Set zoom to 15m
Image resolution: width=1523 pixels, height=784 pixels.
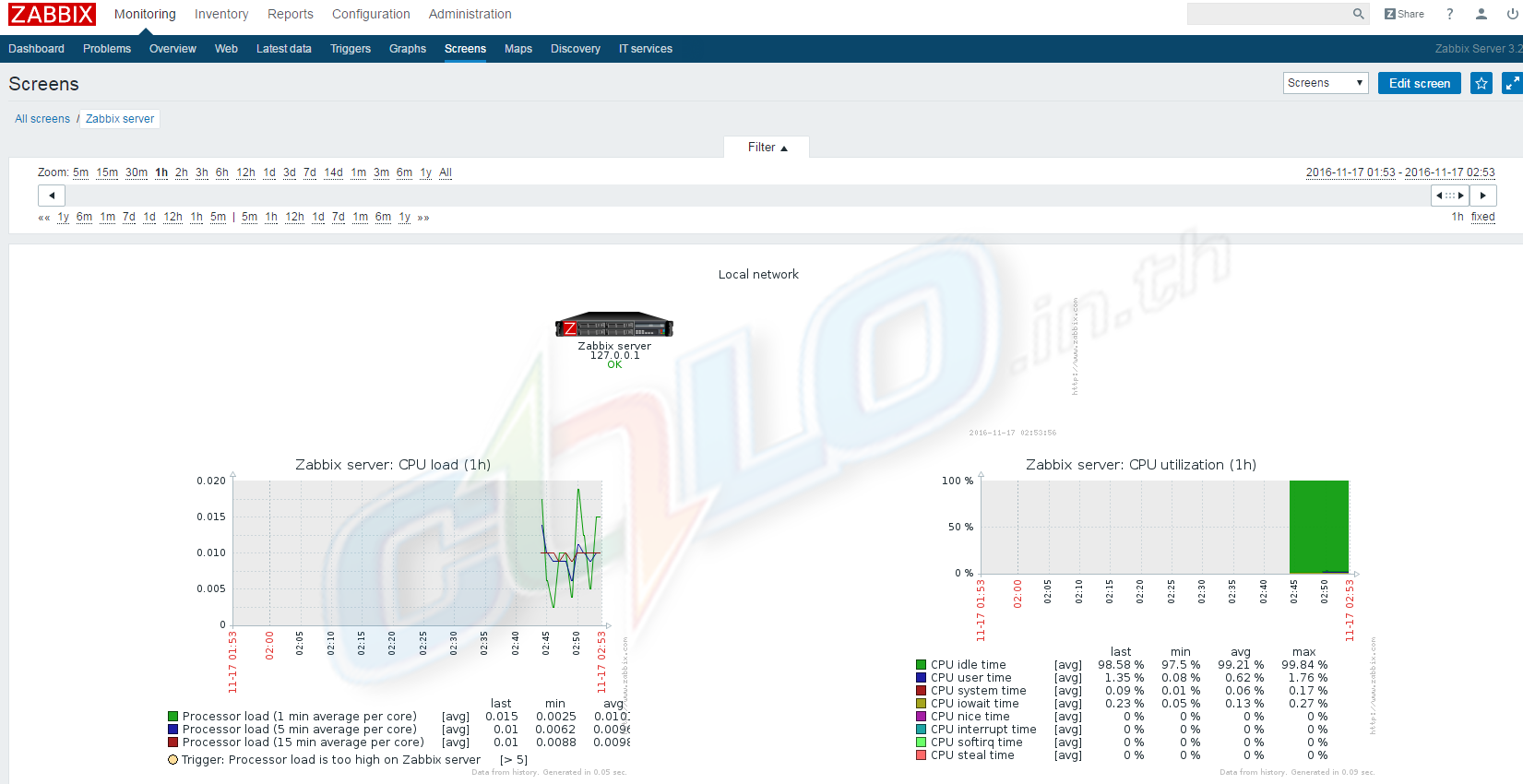tap(107, 172)
